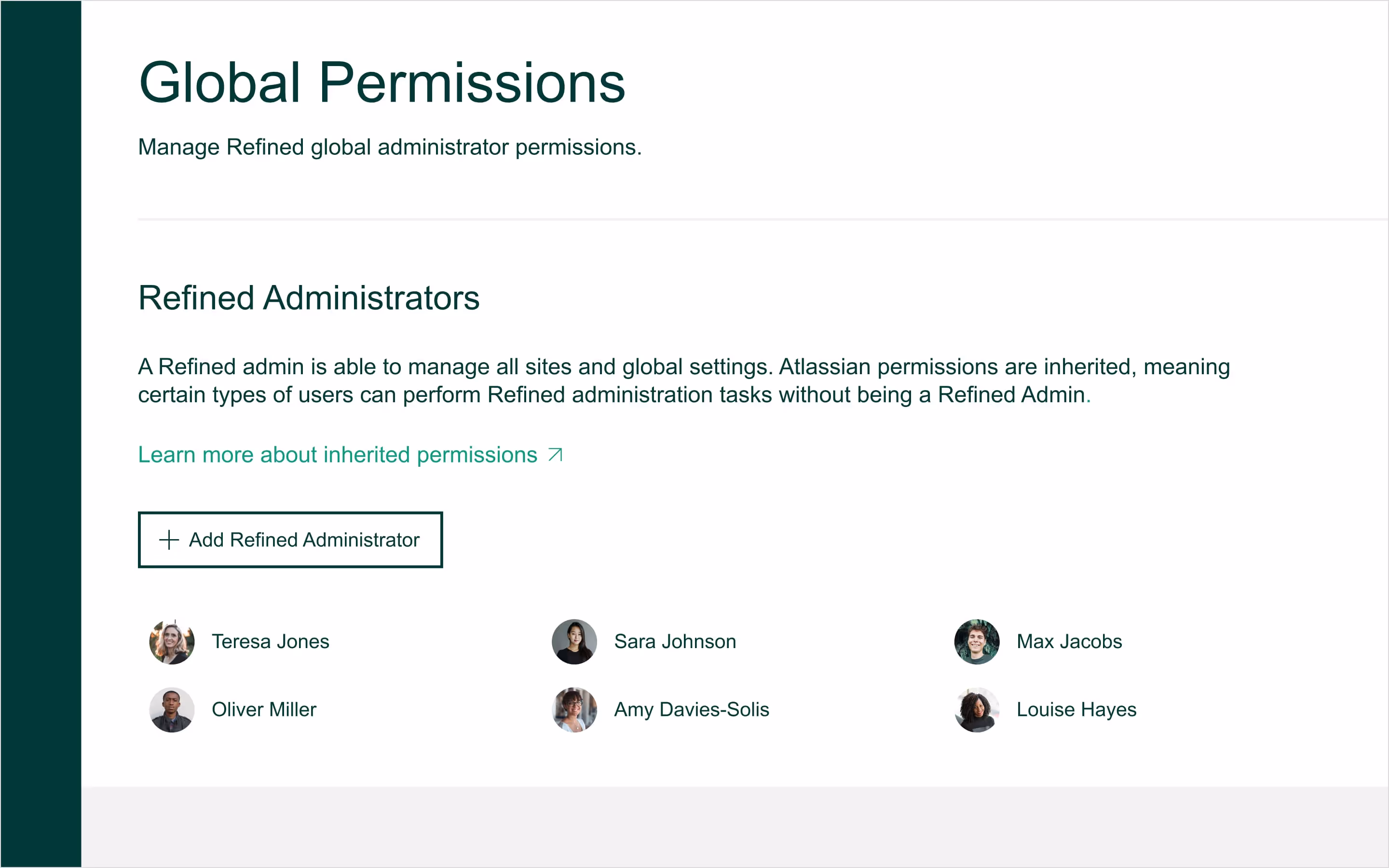Click Louise Hayes avatar photo
This screenshot has height=868, width=1389.
(976, 709)
